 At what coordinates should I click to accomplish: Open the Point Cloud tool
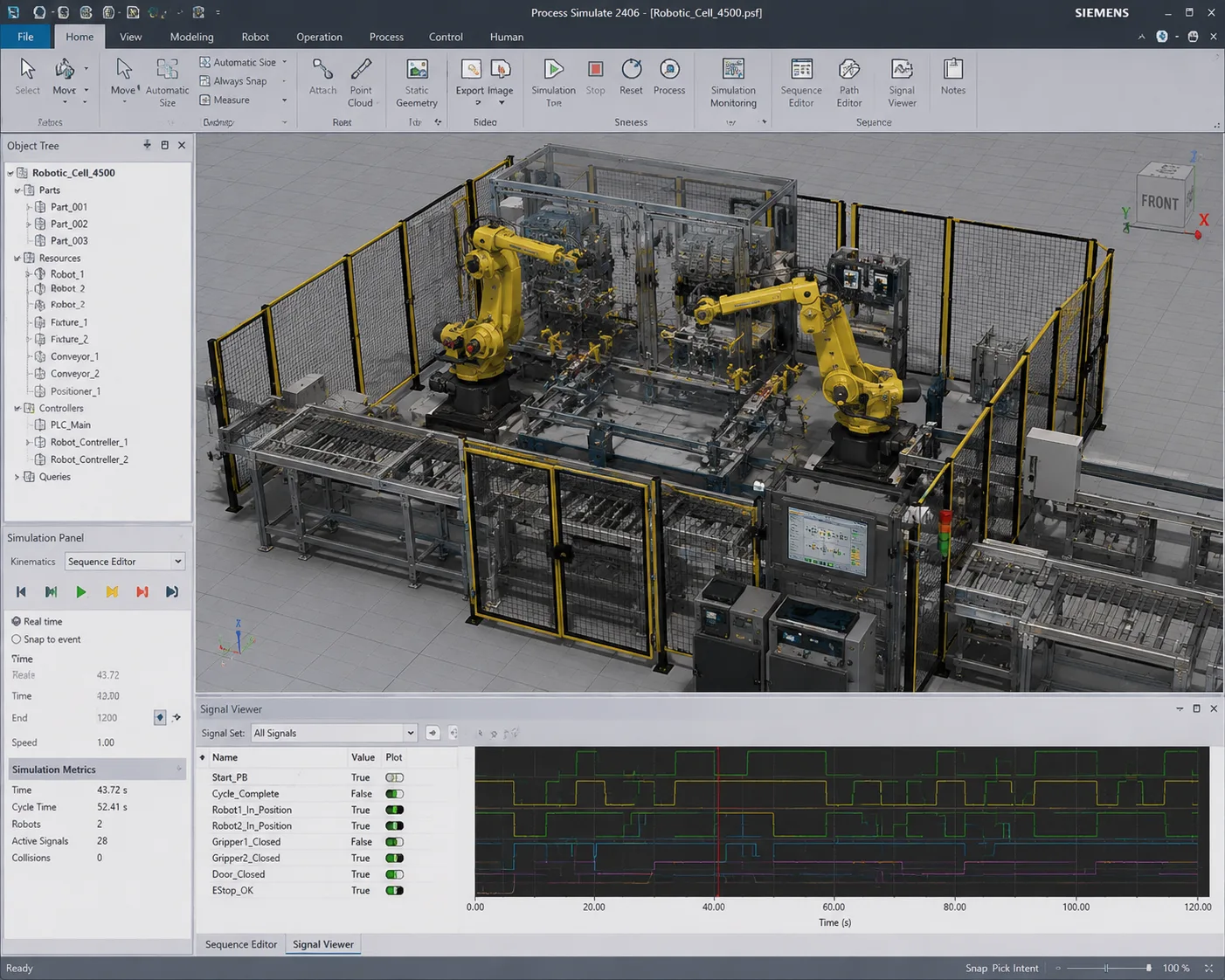pos(361,83)
